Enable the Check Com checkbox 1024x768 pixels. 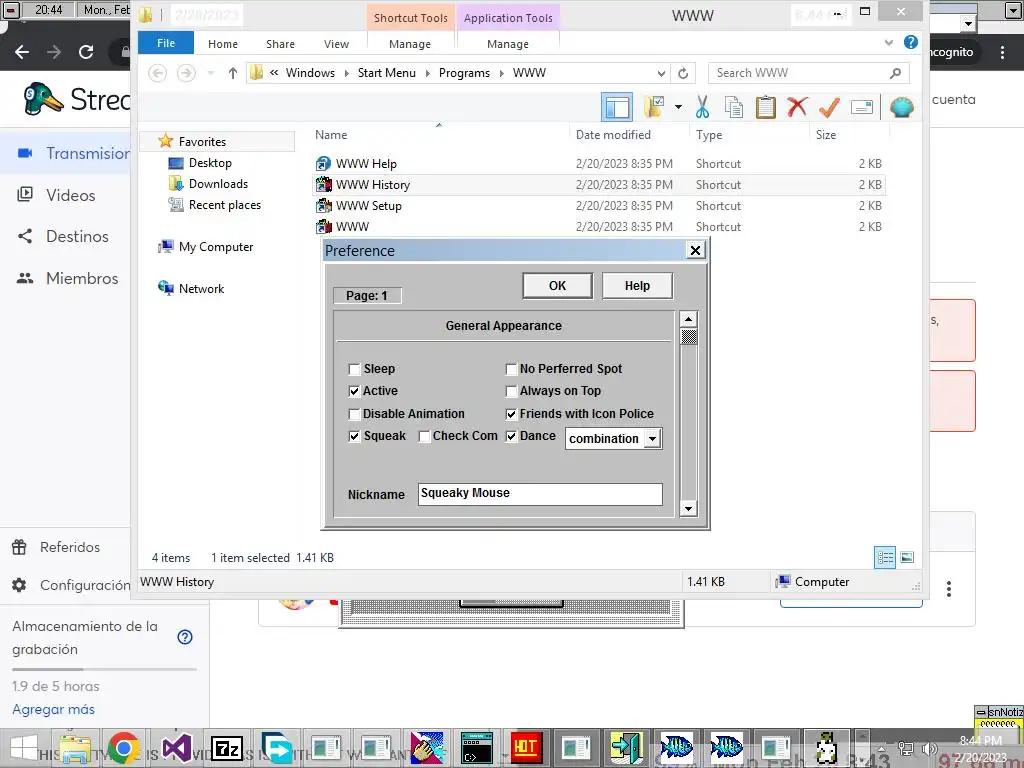(x=424, y=436)
